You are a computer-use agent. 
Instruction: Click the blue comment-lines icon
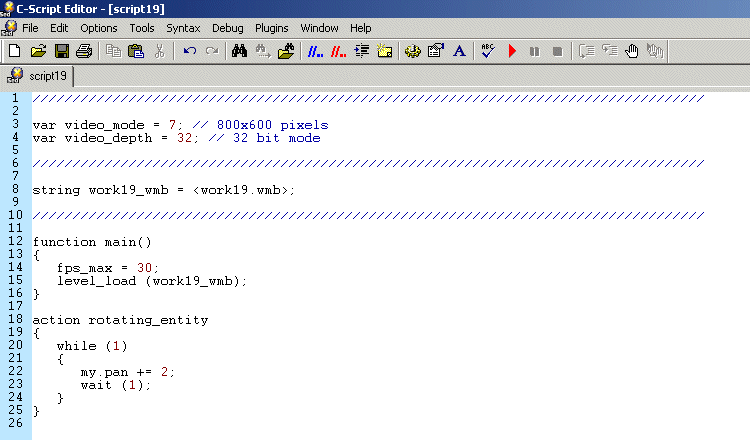pos(315,50)
